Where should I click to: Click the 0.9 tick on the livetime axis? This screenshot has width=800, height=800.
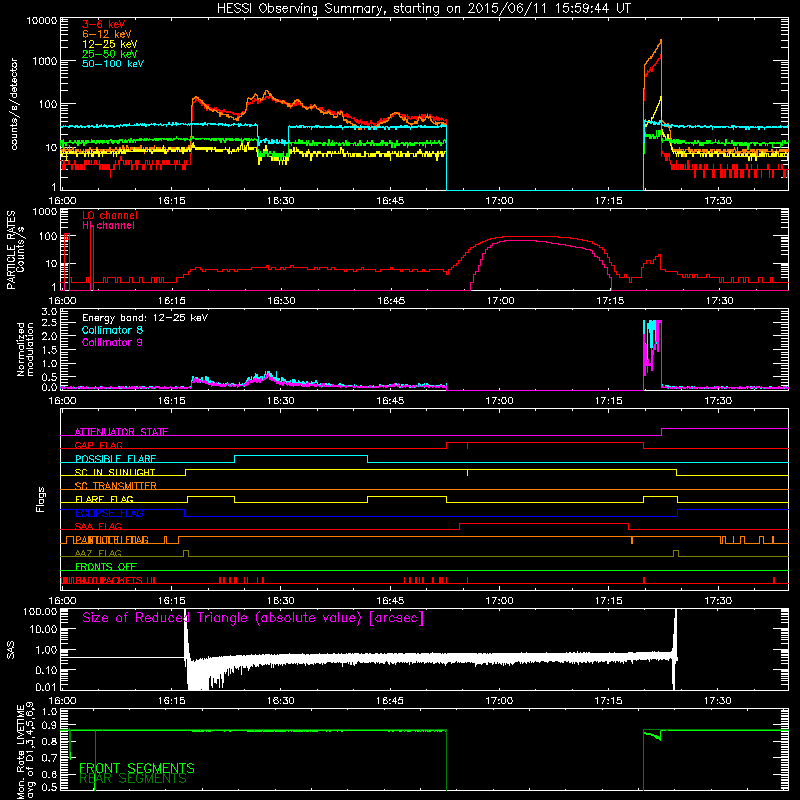pyautogui.click(x=49, y=725)
